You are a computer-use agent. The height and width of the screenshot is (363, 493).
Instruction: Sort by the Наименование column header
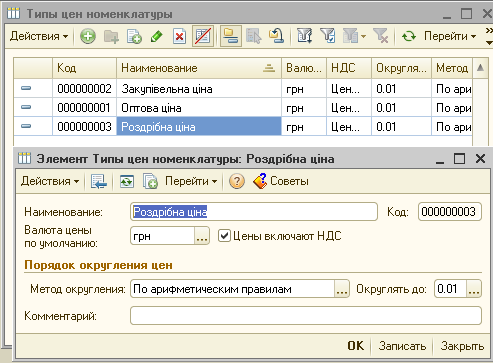pos(199,68)
